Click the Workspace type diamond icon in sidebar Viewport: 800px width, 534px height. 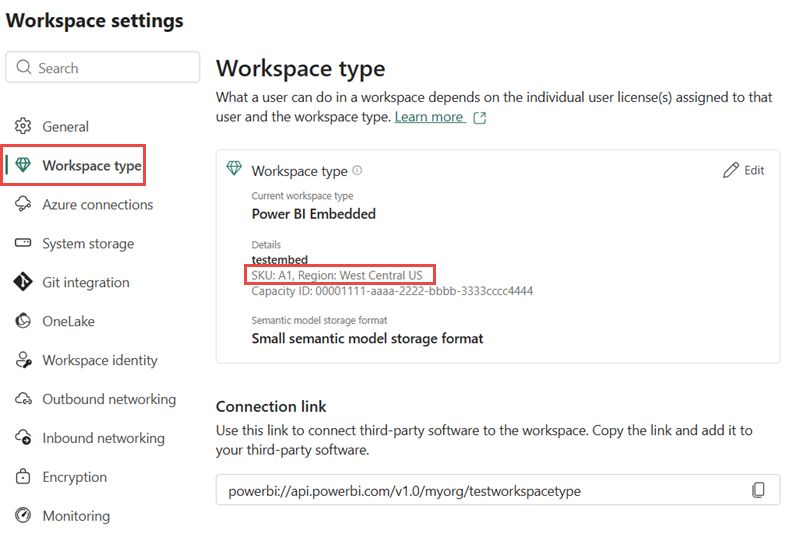pos(23,165)
